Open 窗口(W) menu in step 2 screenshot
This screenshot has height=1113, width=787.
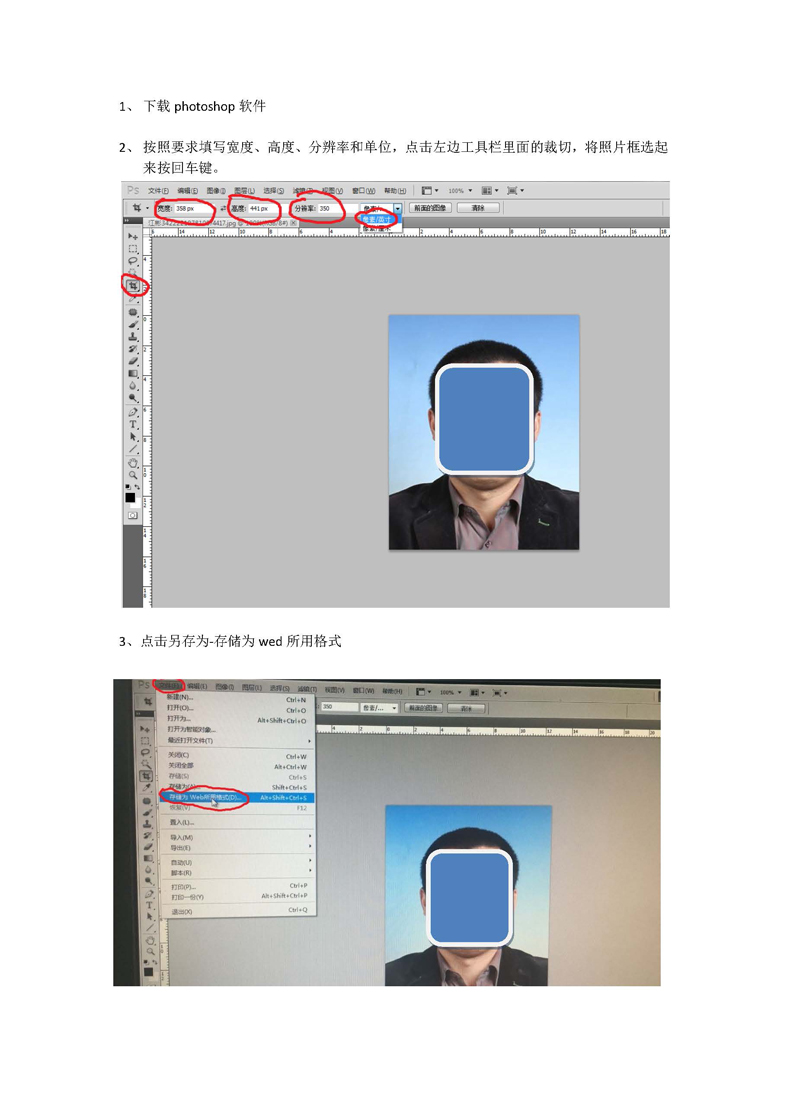coord(363,190)
